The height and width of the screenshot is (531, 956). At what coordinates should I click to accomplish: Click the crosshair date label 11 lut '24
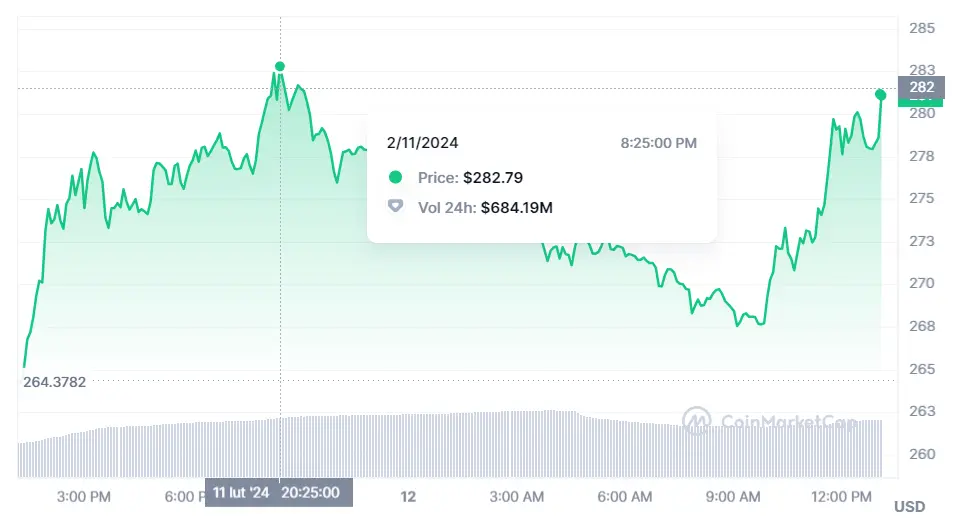(241, 492)
